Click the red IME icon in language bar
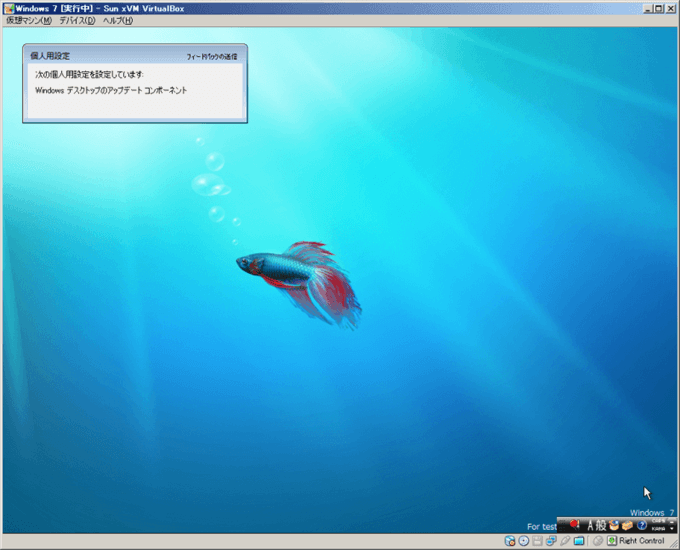Screen dimensions: 680x550 (575, 524)
